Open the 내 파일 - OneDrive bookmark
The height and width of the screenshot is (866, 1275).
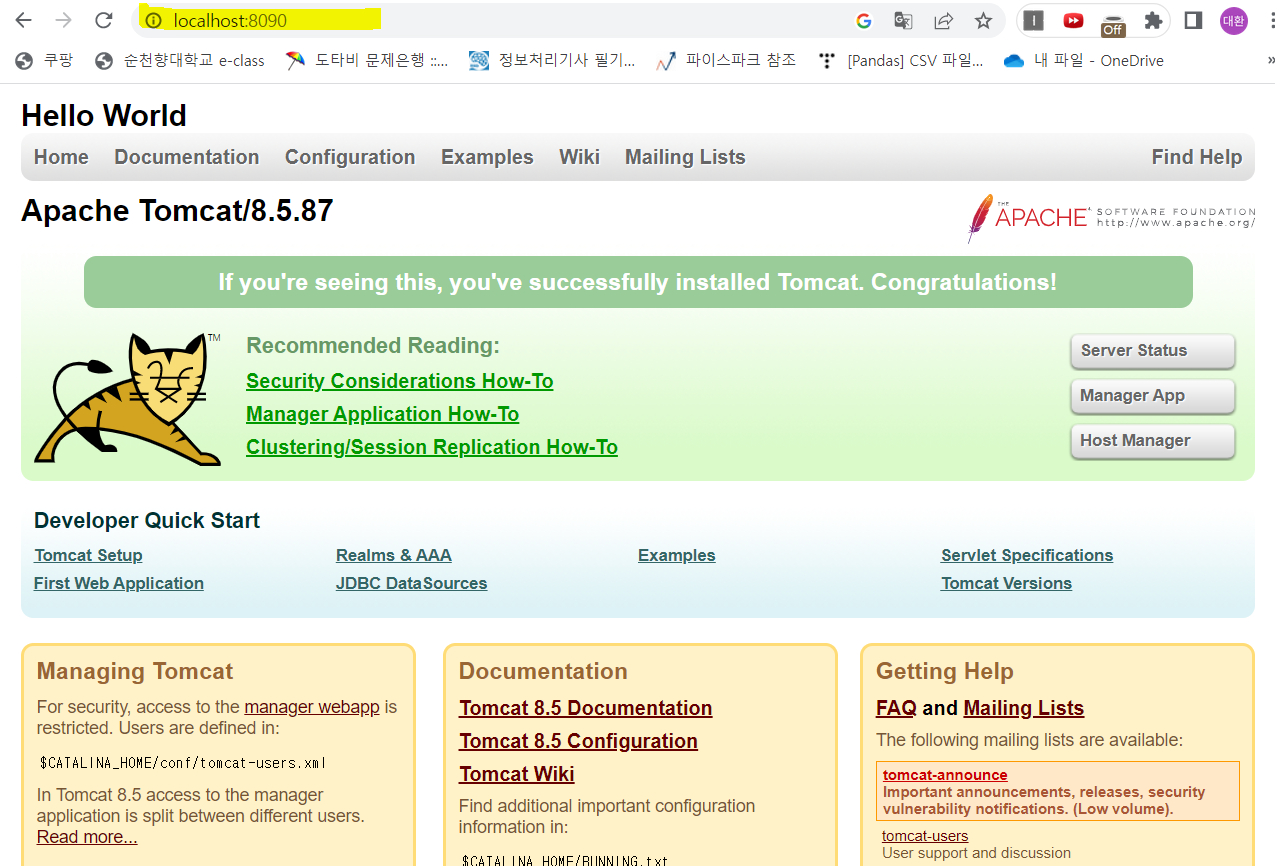click(x=1084, y=61)
